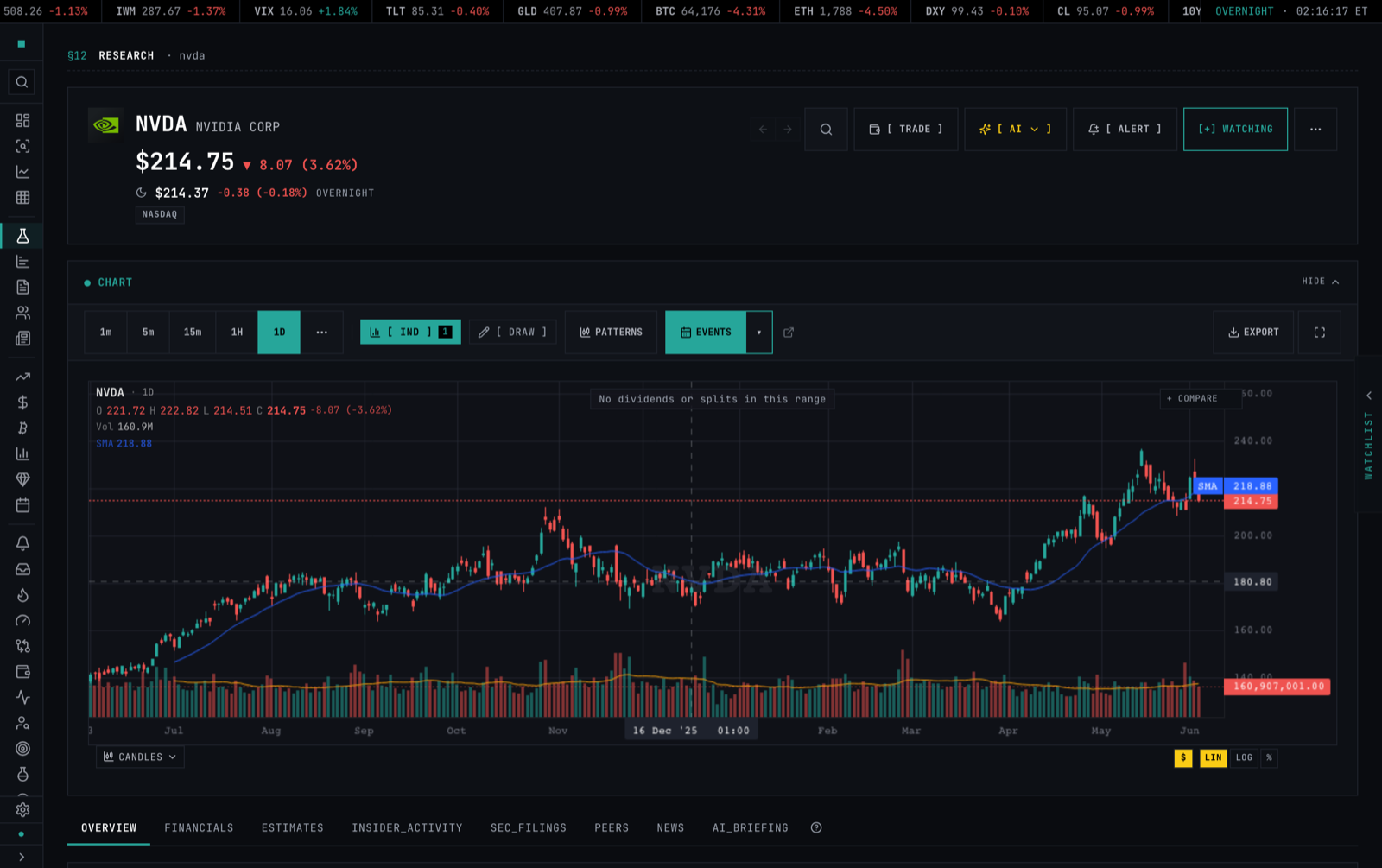This screenshot has width=1382, height=868.
Task: Open the EVENTS dropdown arrow
Action: [759, 333]
